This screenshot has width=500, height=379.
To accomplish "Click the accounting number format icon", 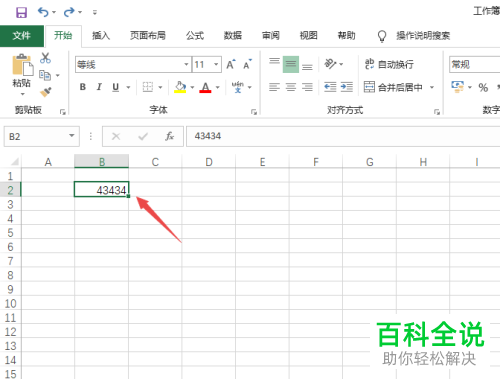I will coord(457,87).
